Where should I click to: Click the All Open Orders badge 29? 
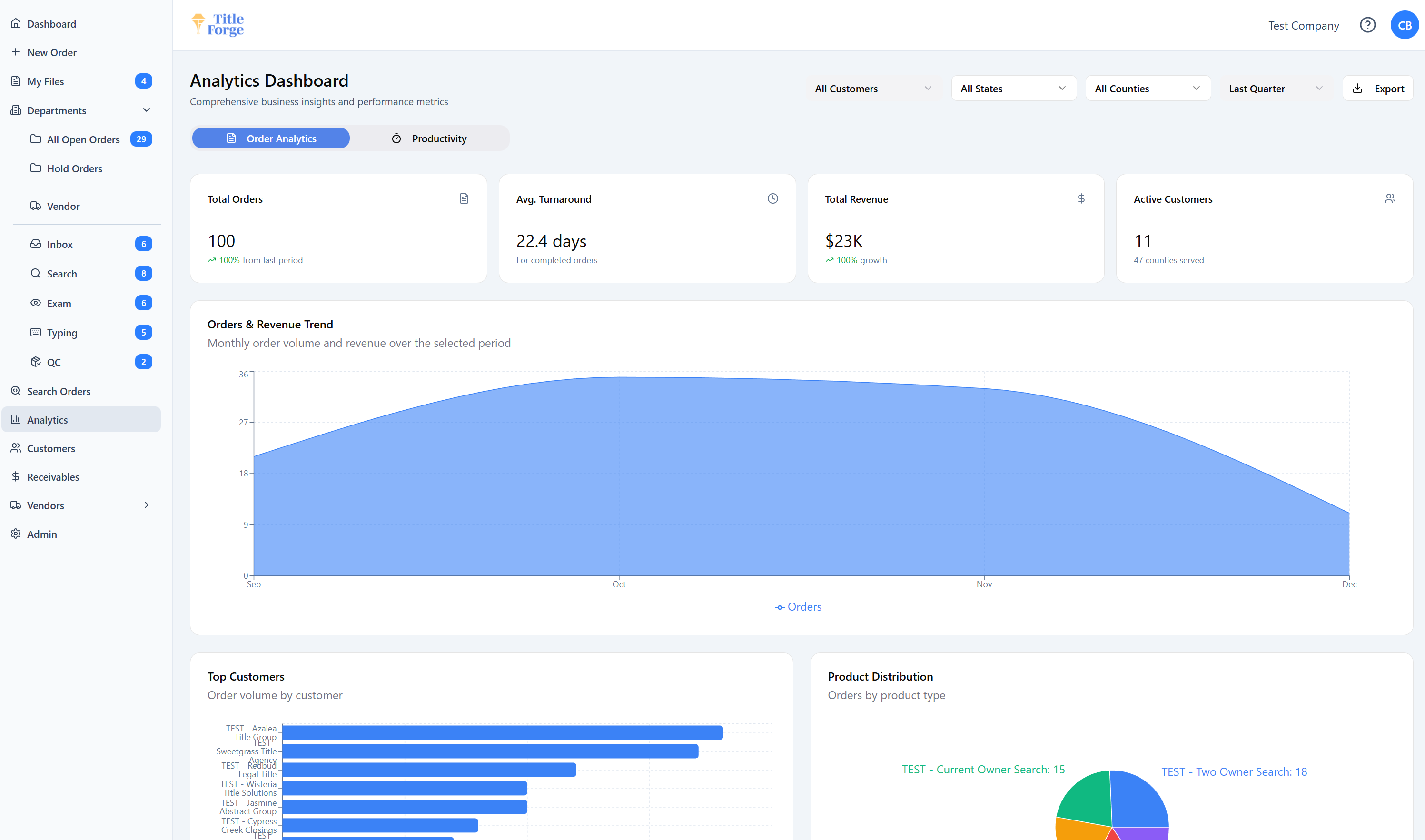[x=141, y=138]
